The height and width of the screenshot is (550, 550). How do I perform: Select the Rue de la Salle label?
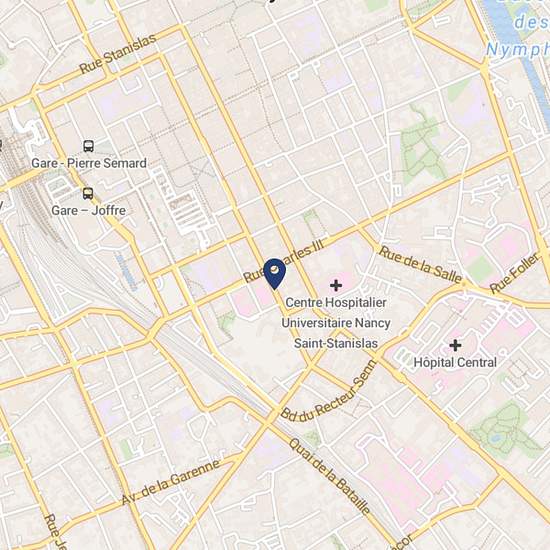[421, 264]
